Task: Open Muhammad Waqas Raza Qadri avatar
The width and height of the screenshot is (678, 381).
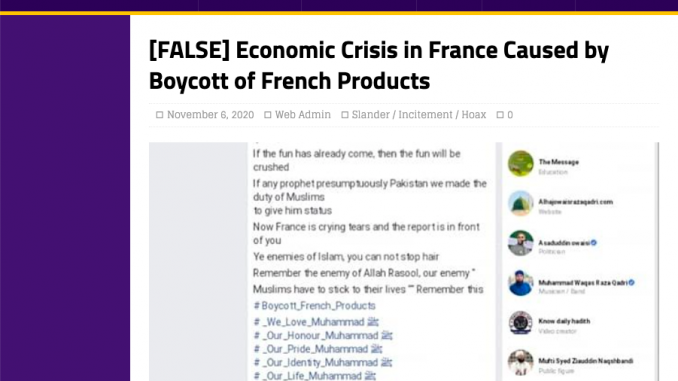Action: (521, 283)
